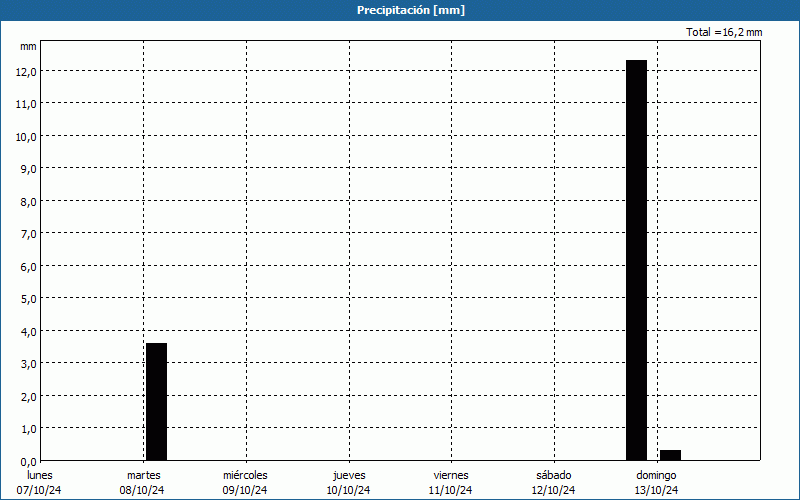Click the miércoles 09/10/24 axis label
This screenshot has height=500, width=800.
click(245, 483)
